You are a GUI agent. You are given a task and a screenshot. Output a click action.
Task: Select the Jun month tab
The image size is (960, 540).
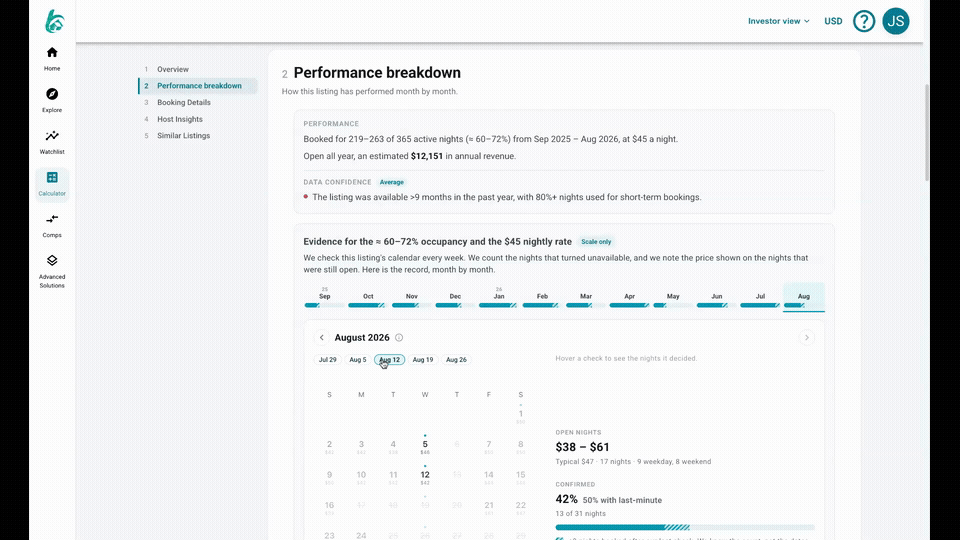click(x=716, y=298)
